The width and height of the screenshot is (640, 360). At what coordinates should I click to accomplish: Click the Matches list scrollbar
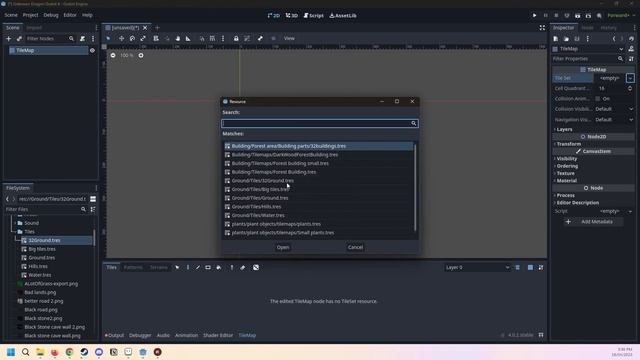pos(415,187)
